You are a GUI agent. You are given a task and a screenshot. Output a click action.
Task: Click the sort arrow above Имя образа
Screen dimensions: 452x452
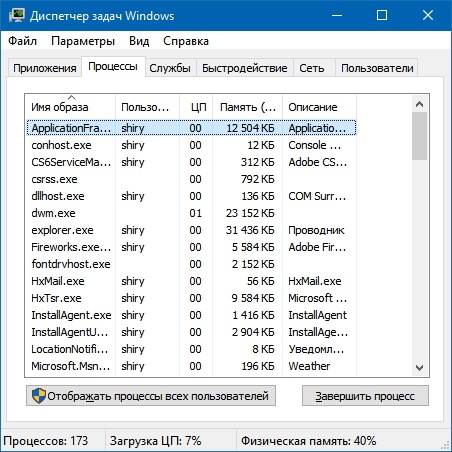tap(71, 98)
